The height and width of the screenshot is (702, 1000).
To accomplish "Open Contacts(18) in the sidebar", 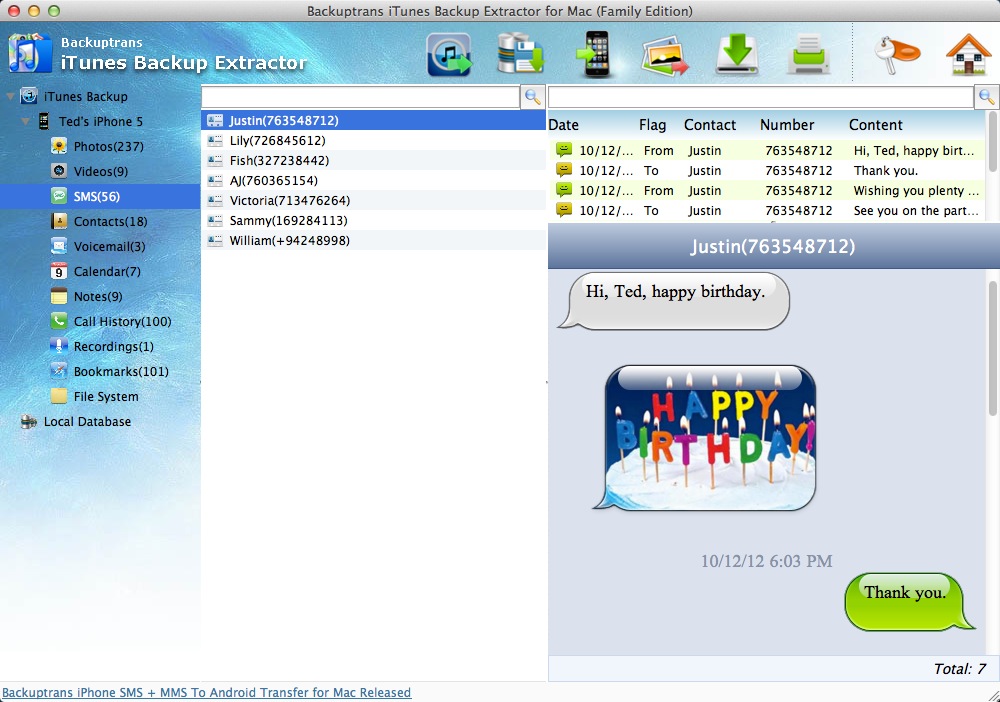I will click(110, 221).
